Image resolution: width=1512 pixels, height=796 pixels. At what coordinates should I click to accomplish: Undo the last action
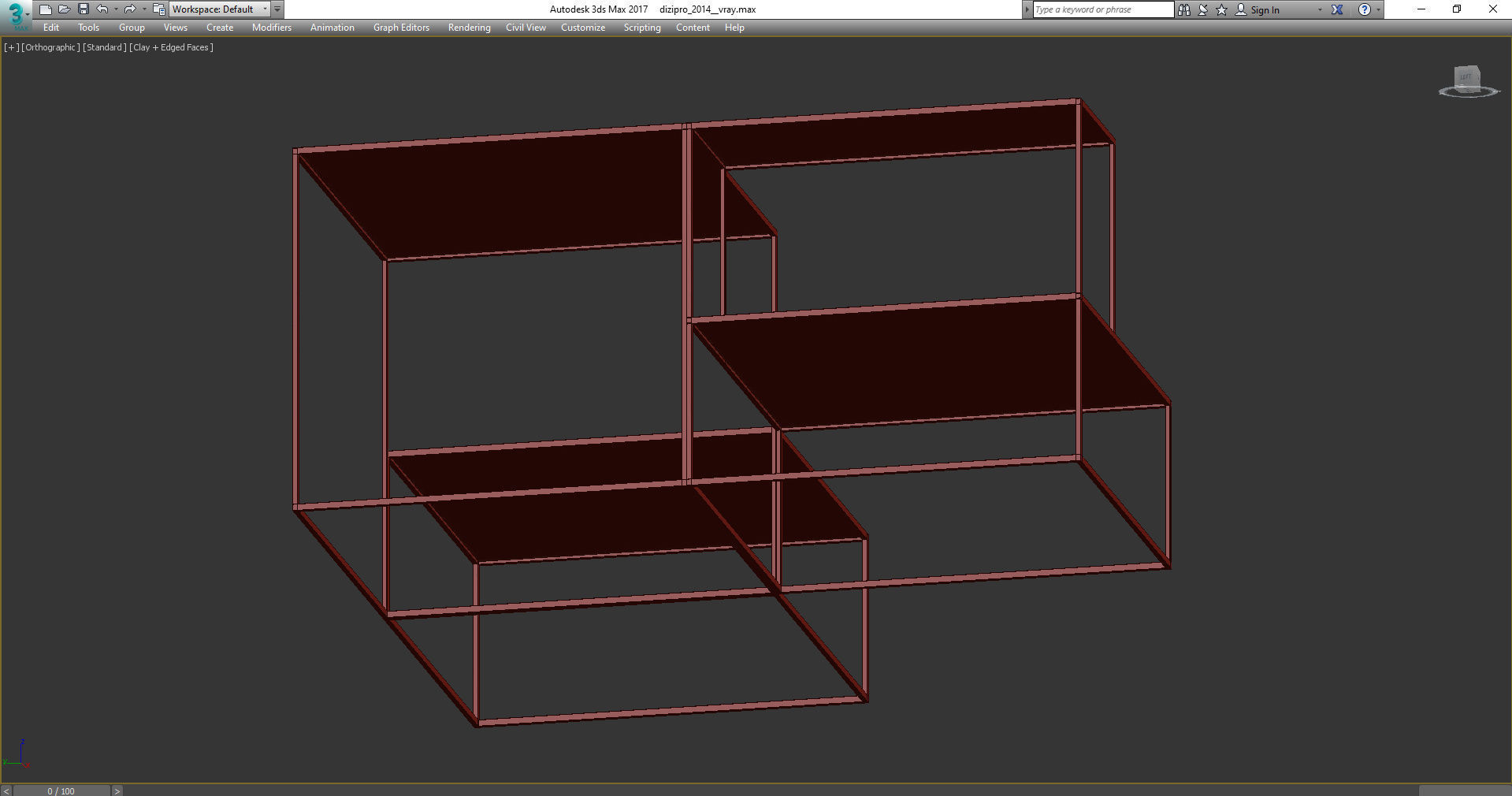coord(102,9)
